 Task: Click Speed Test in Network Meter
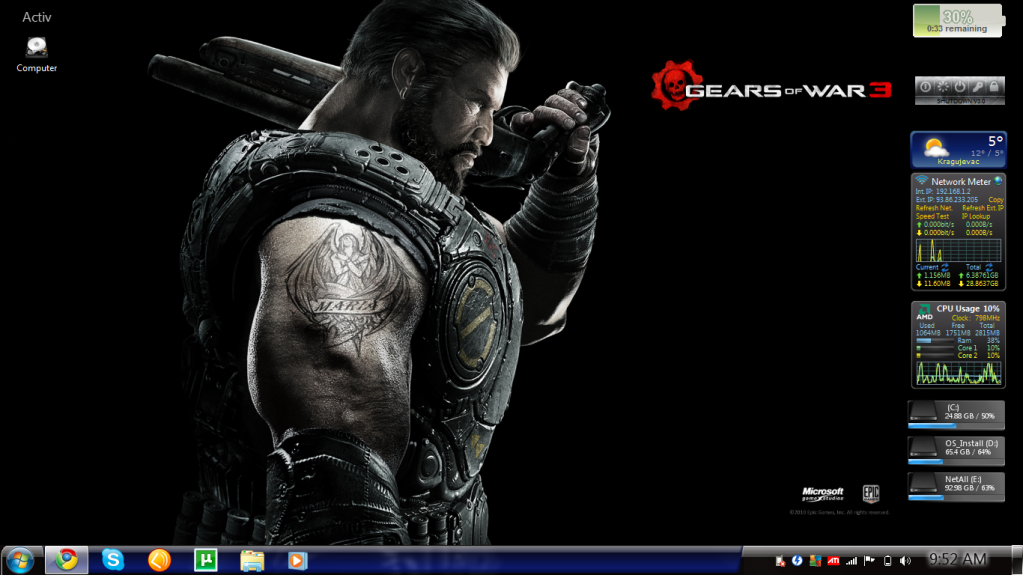coord(932,216)
